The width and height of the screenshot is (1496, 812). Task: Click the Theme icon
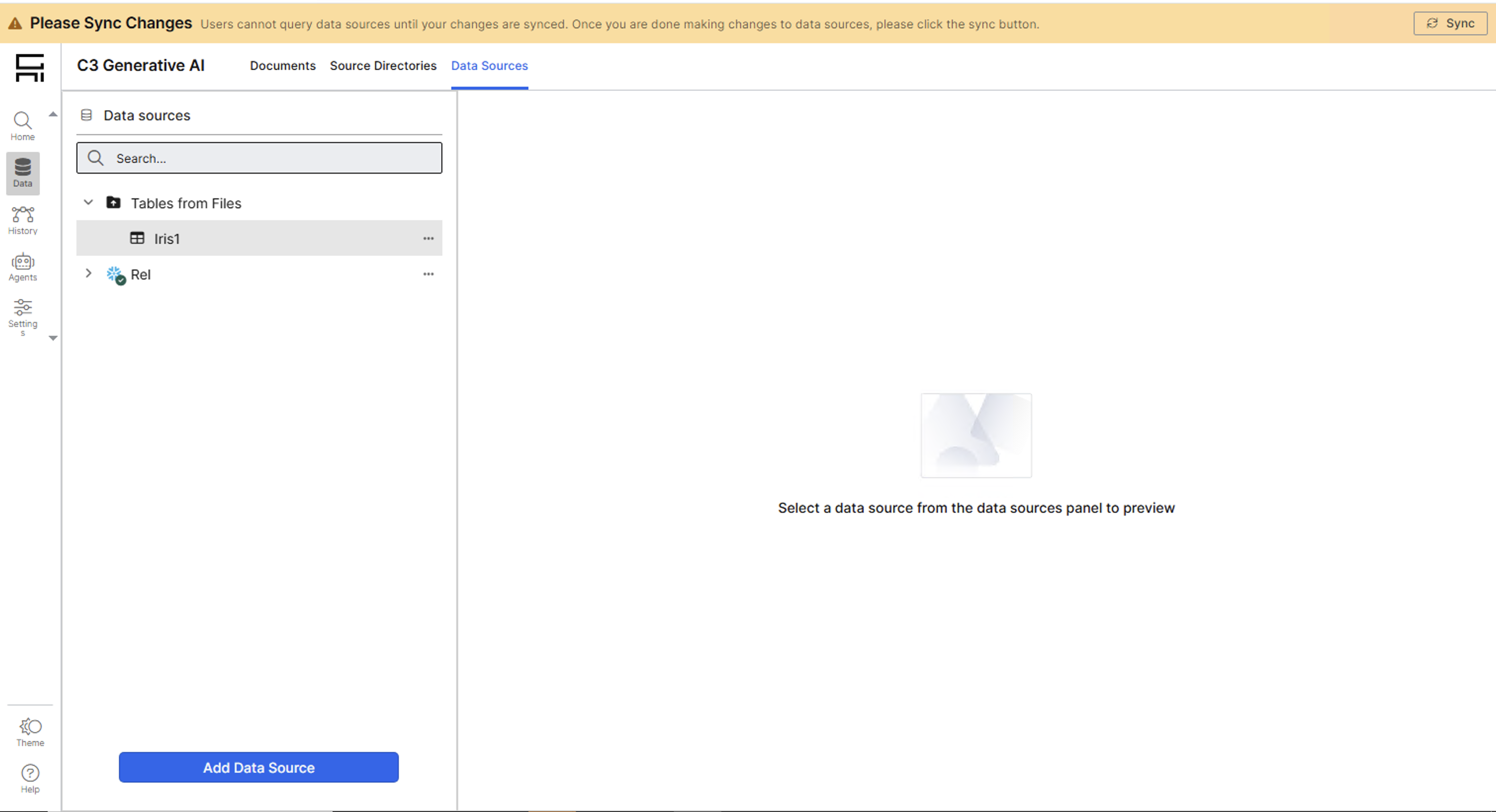coord(30,731)
